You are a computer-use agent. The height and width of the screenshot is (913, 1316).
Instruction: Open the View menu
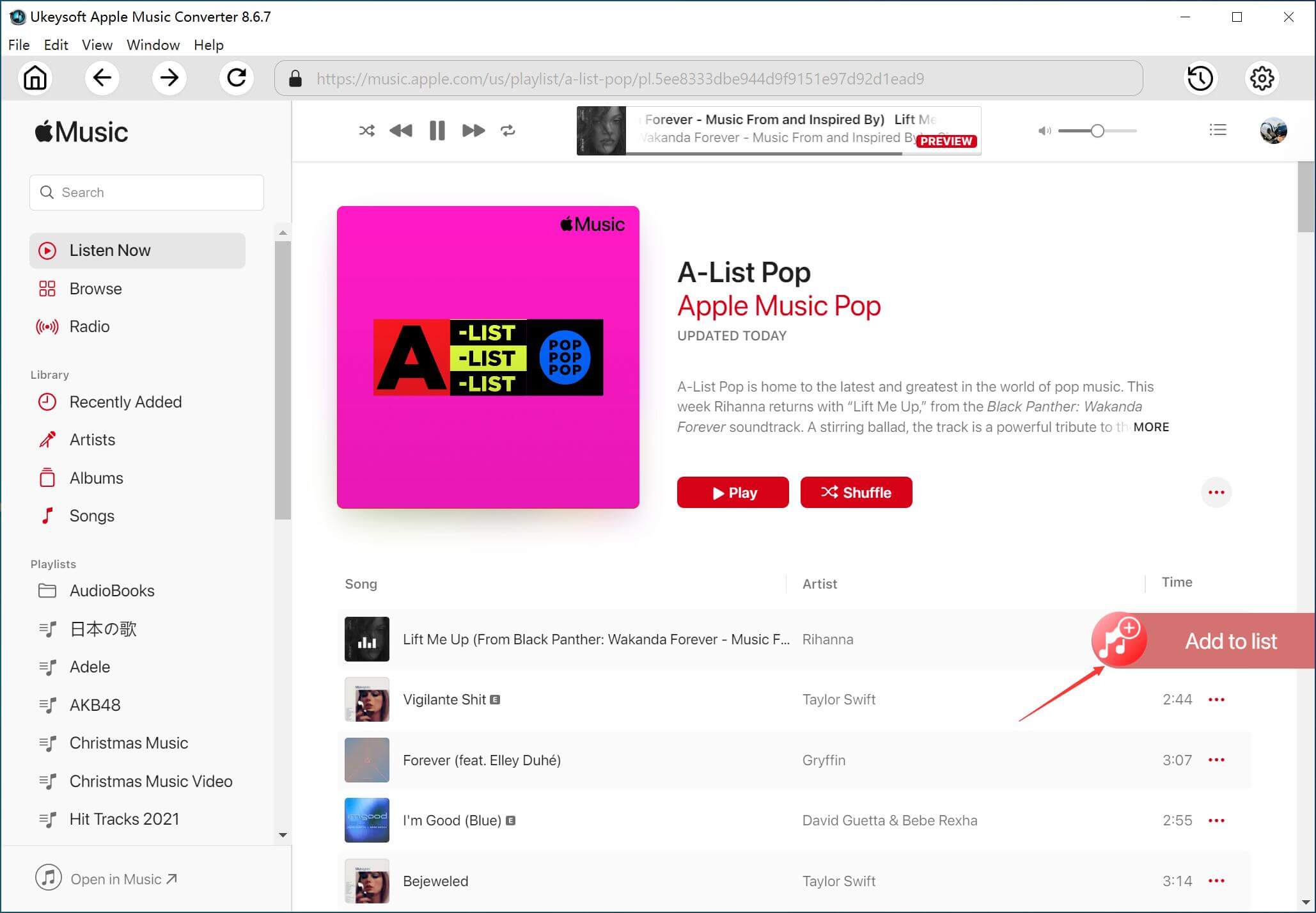[96, 45]
